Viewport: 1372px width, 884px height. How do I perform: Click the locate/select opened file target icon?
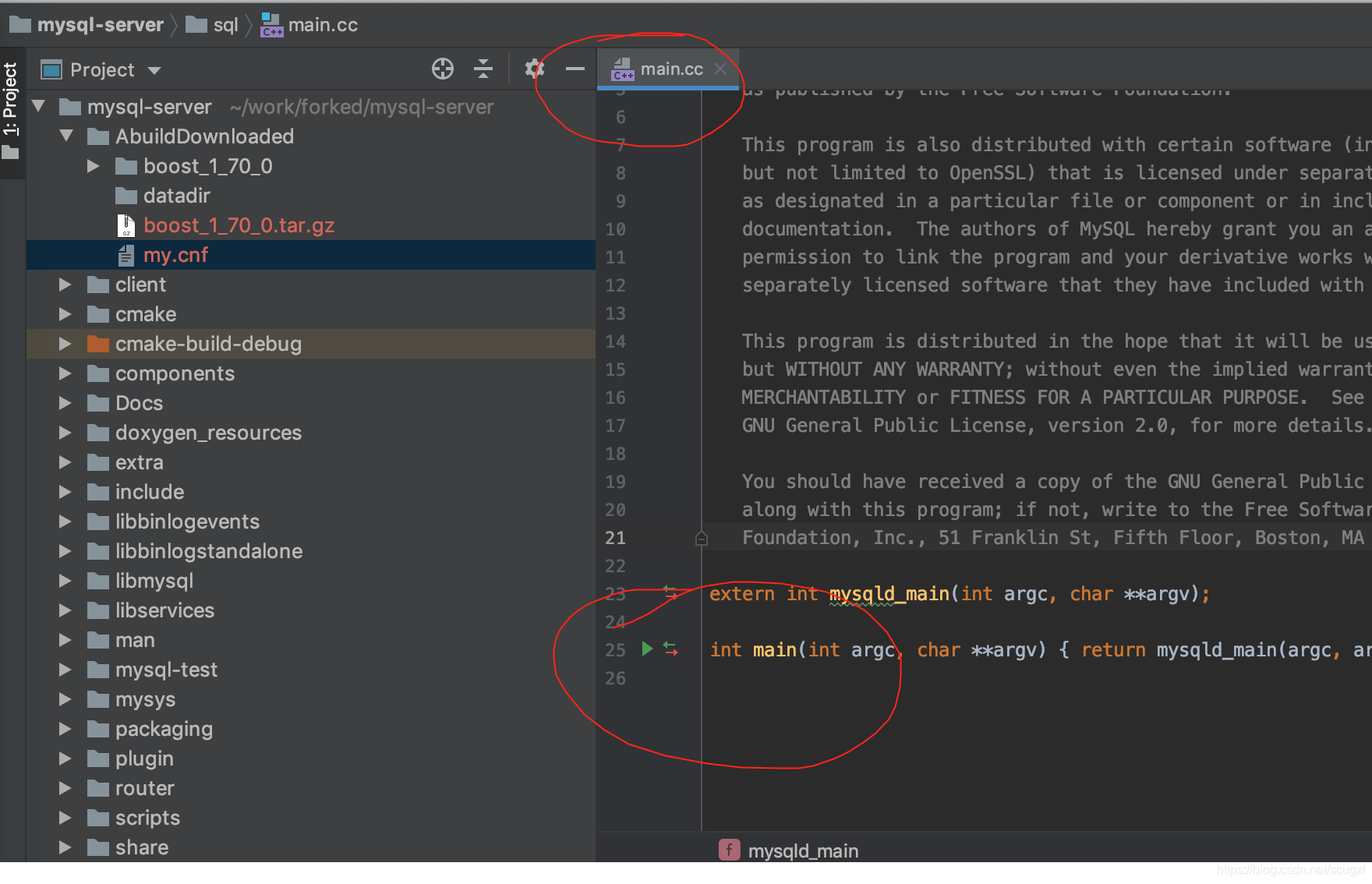(x=443, y=69)
